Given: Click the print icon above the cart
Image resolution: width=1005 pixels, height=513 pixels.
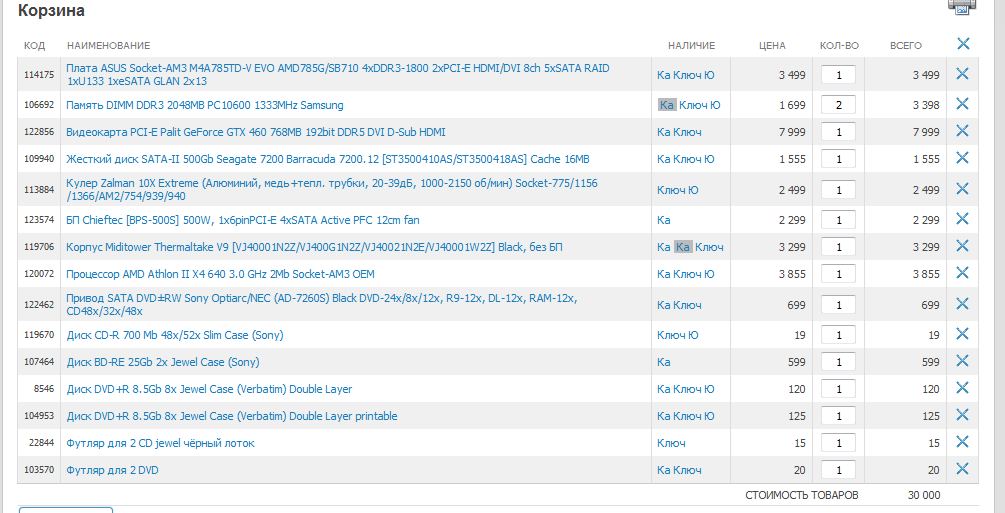Looking at the screenshot, I should point(961,6).
